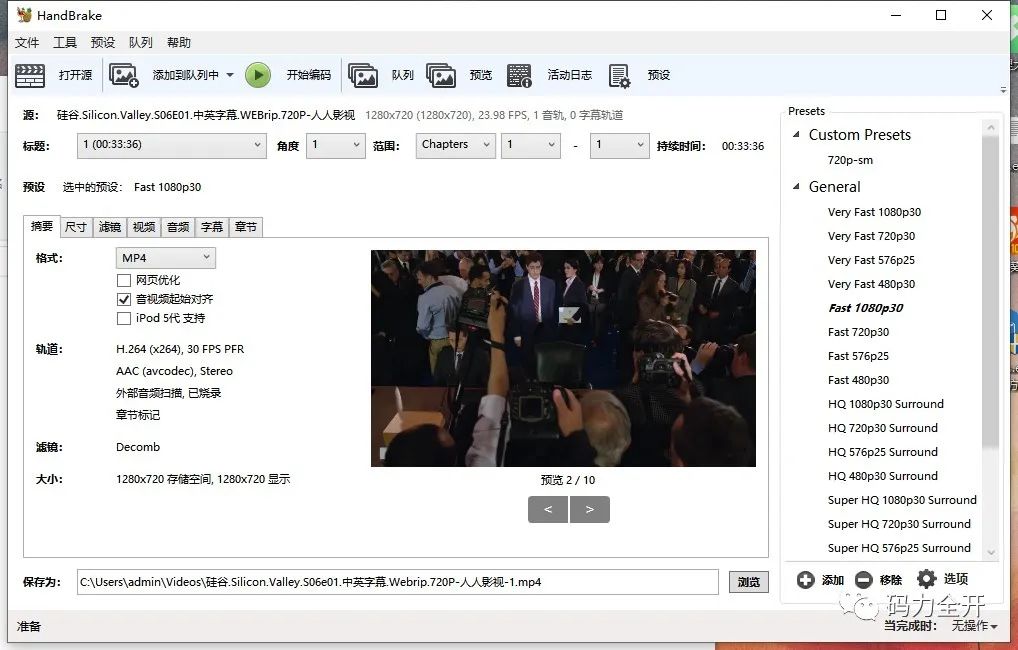The image size is (1018, 650).
Task: Switch to the 视频 tab
Action: click(144, 227)
